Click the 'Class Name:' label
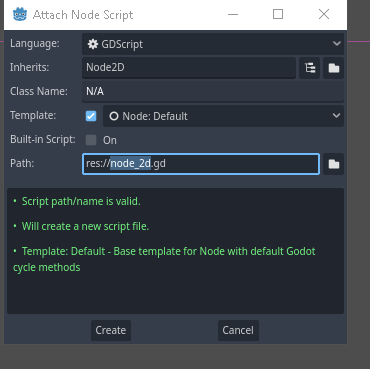Viewport: 370px width, 369px height. (39, 91)
